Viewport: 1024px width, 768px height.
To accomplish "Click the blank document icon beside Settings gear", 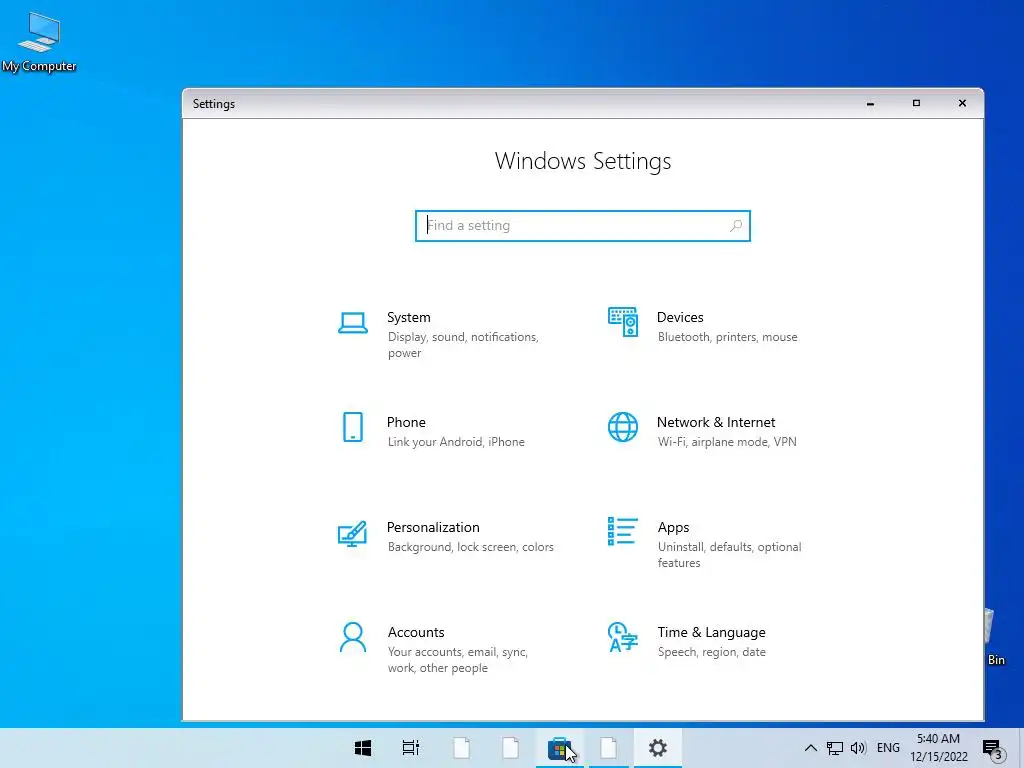I will (x=609, y=748).
